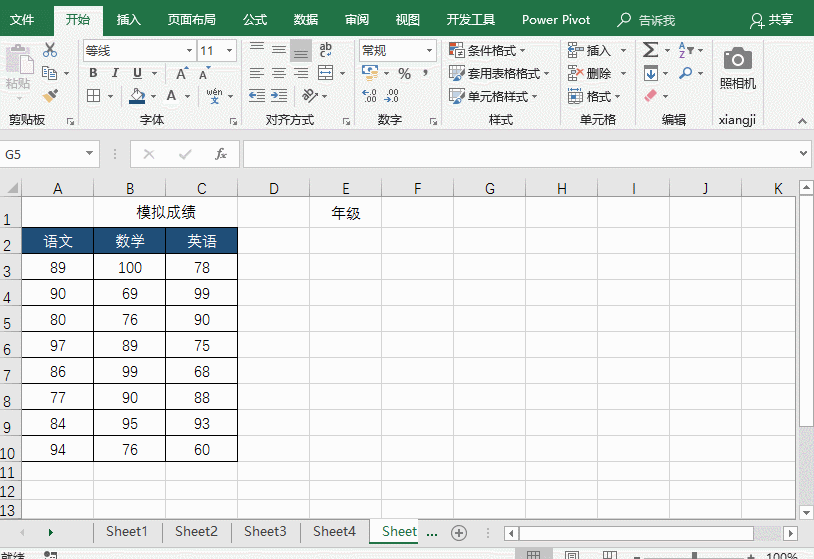Align text left
This screenshot has width=814, height=559.
click(257, 73)
